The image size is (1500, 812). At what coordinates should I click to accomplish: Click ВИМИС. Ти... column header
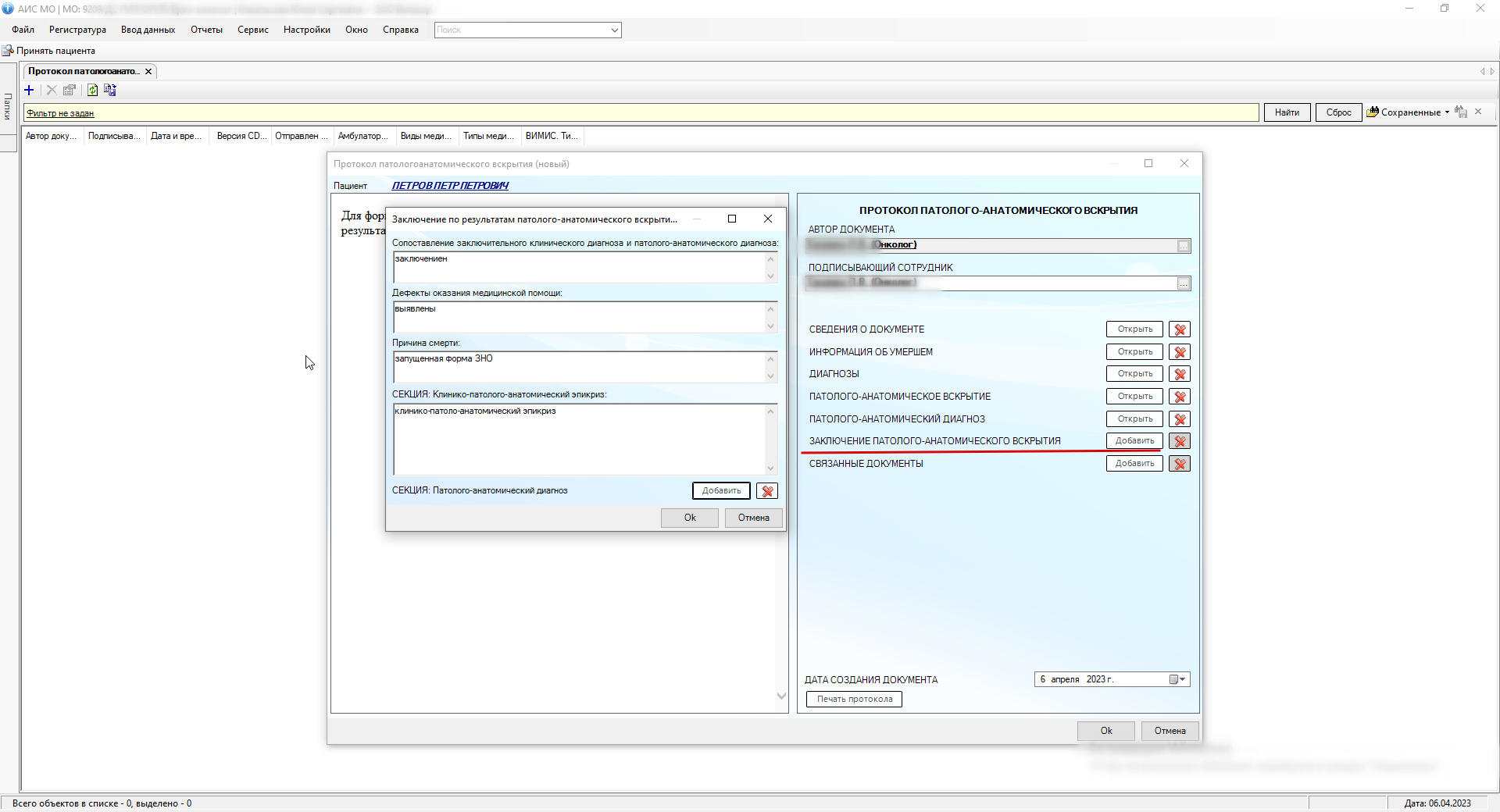point(552,136)
